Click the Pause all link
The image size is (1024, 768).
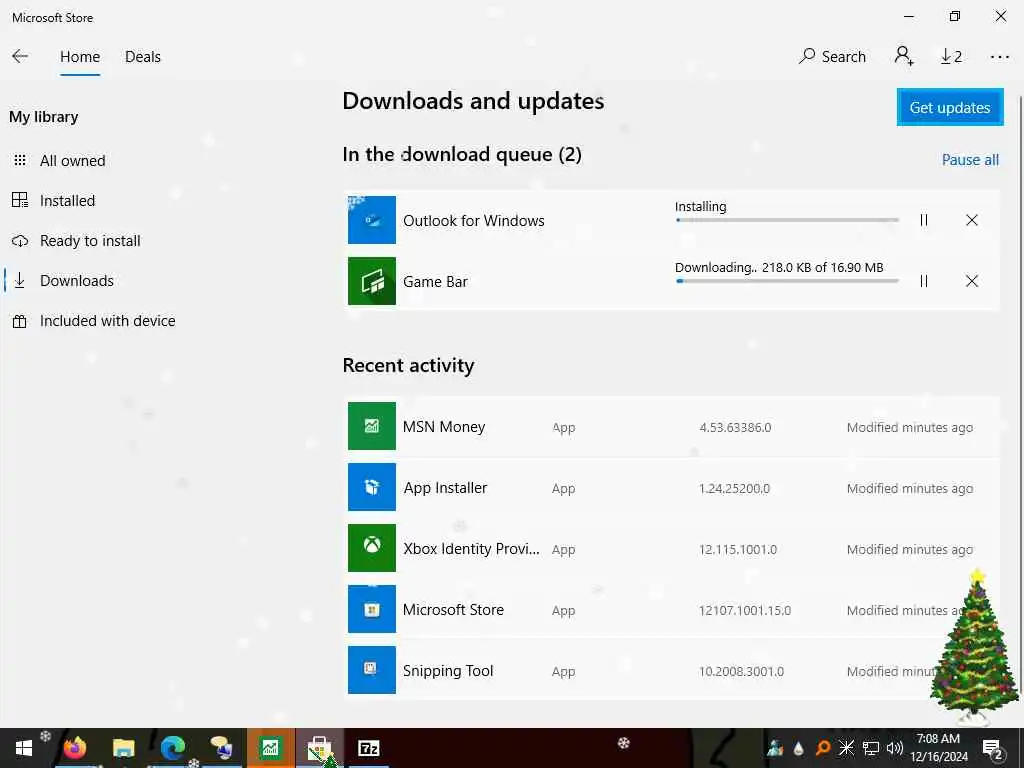coord(970,160)
